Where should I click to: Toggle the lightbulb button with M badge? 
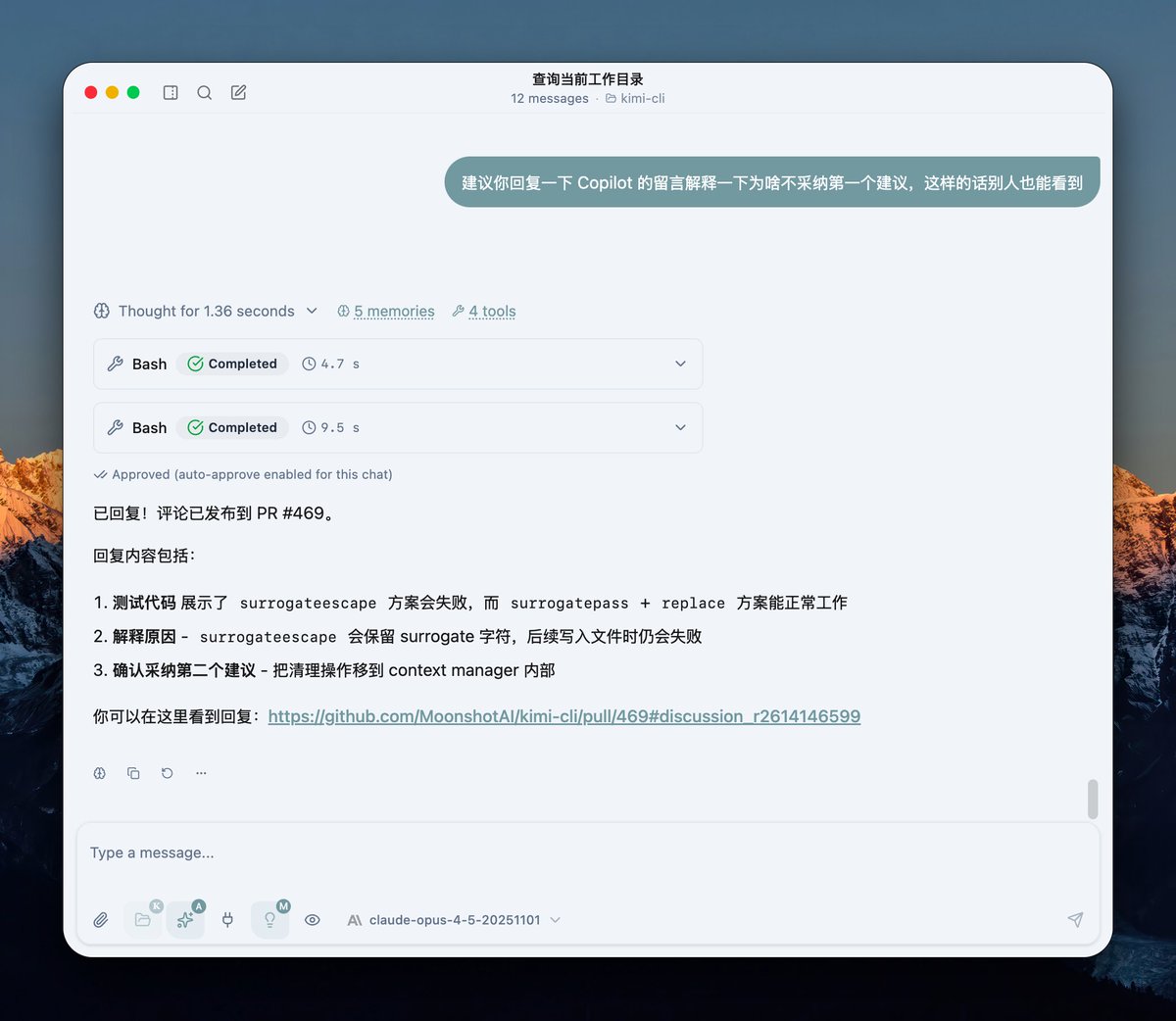click(270, 920)
